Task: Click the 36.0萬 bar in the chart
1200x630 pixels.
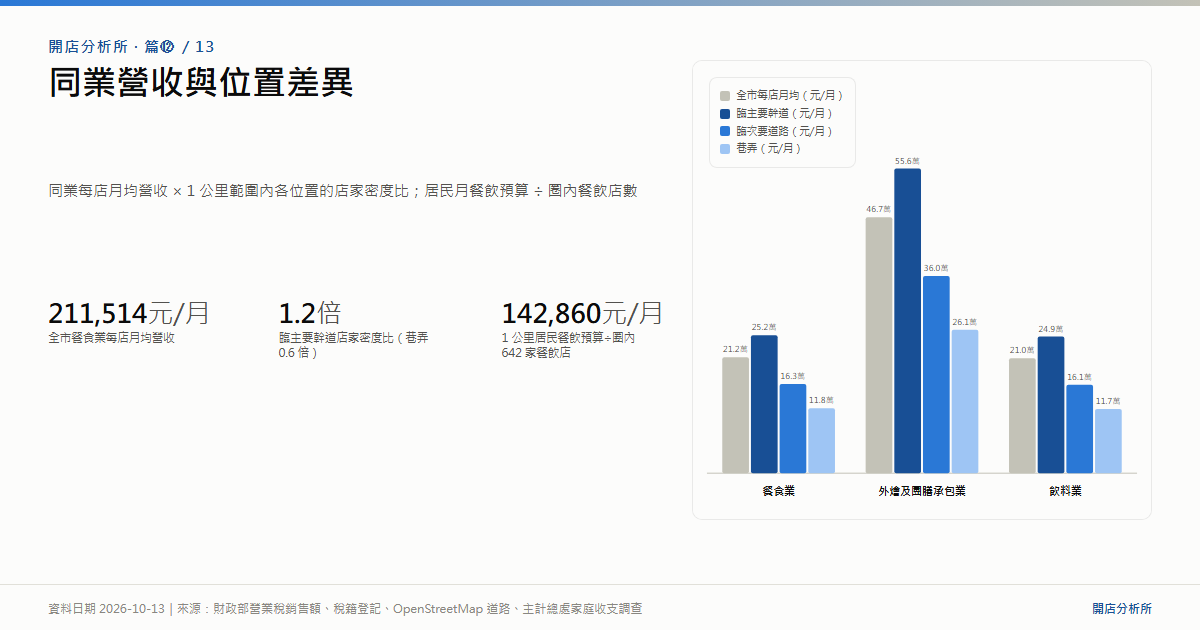Action: [x=936, y=375]
